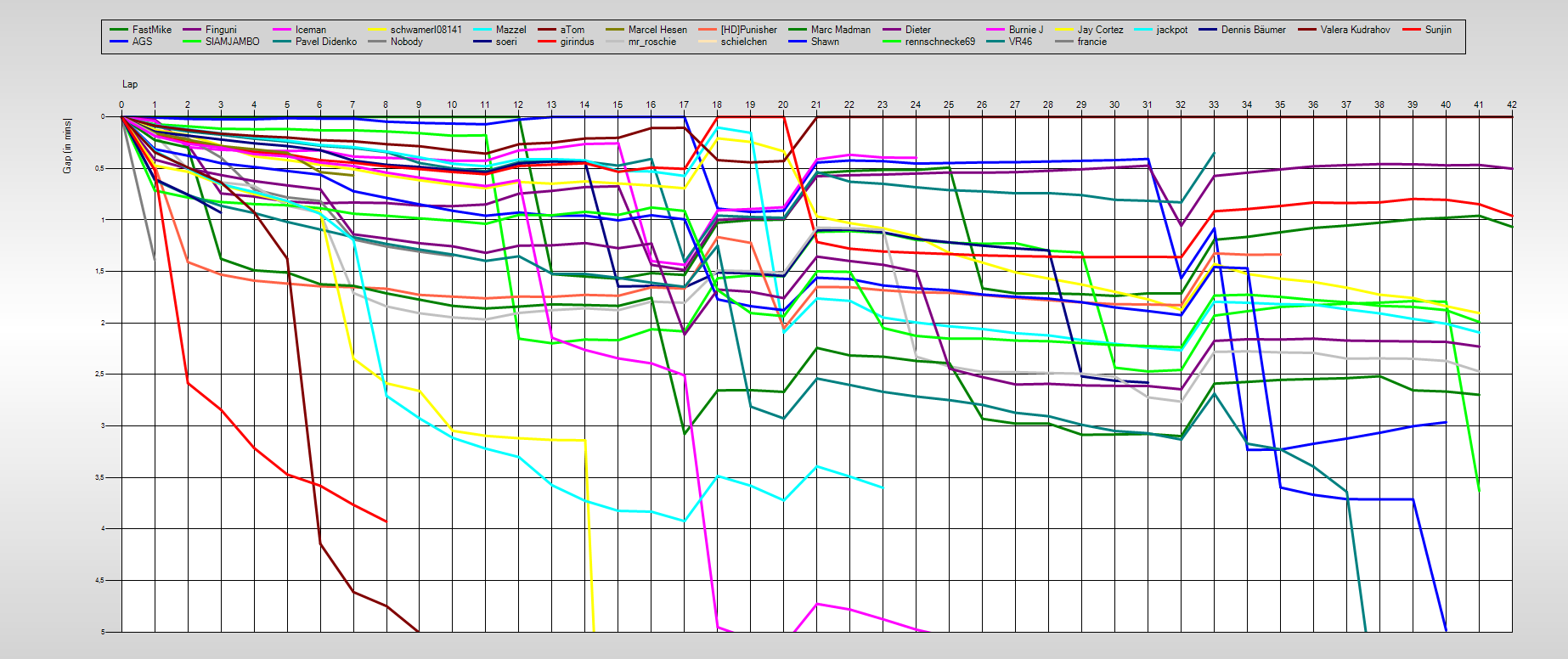Viewport: 1568px width, 659px height.
Task: Click the lap 42 axis label
Action: (1511, 104)
